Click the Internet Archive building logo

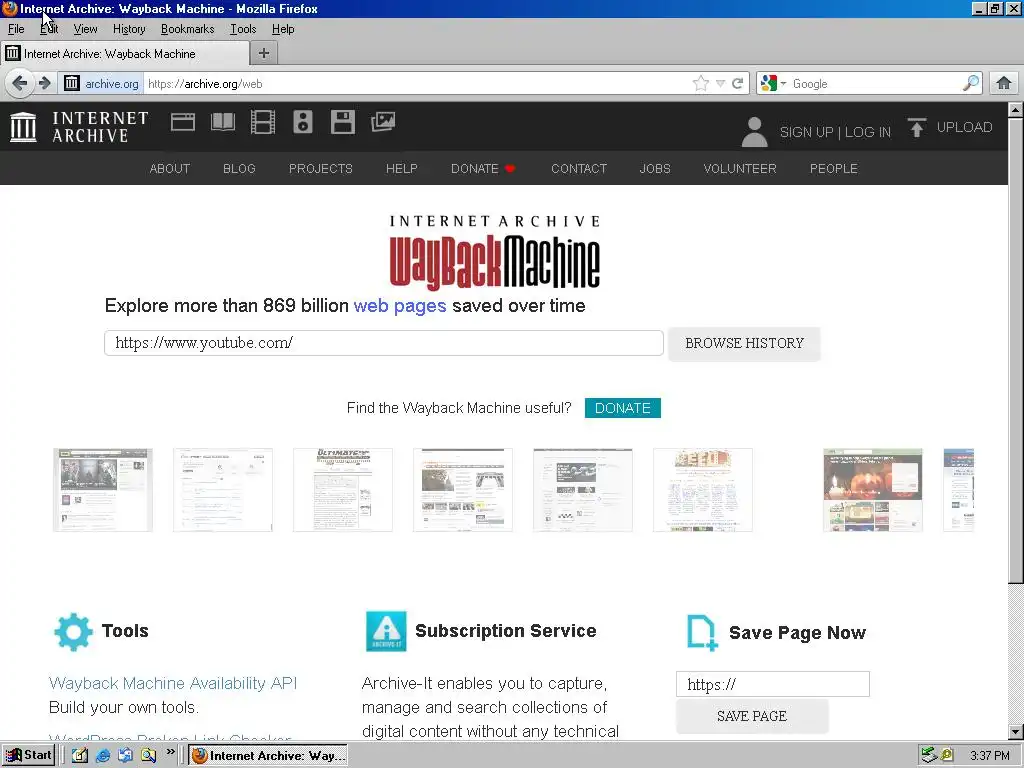tap(24, 127)
